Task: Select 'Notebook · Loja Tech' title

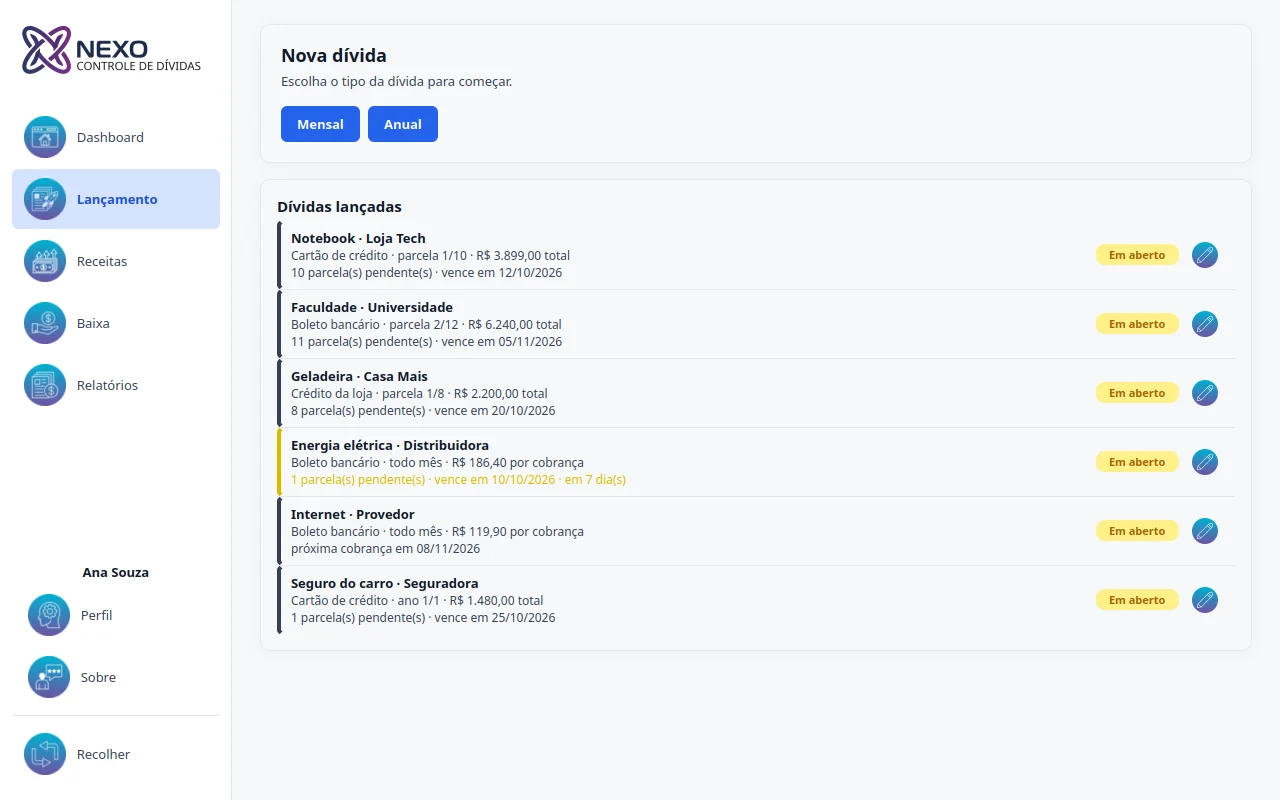Action: [358, 238]
